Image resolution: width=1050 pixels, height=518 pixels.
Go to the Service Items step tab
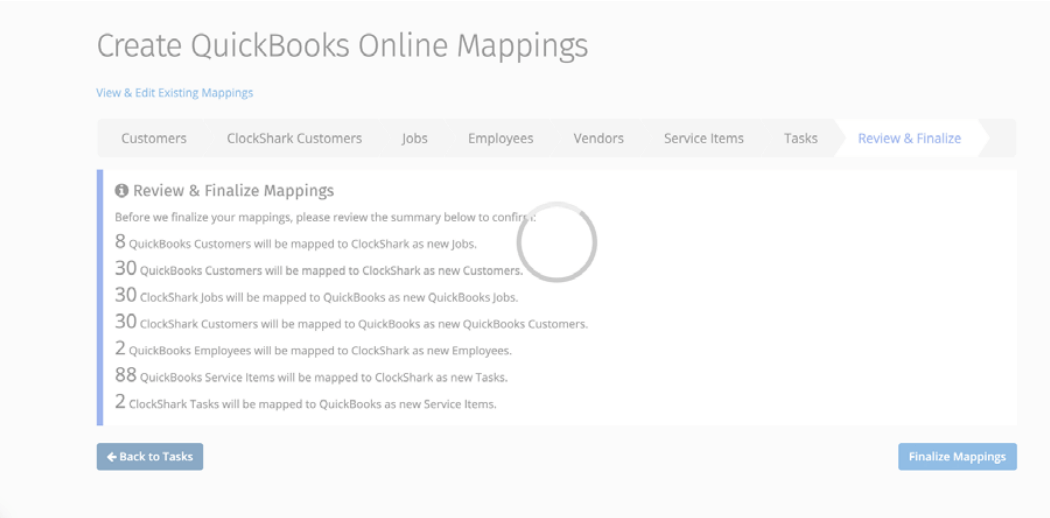tap(704, 139)
